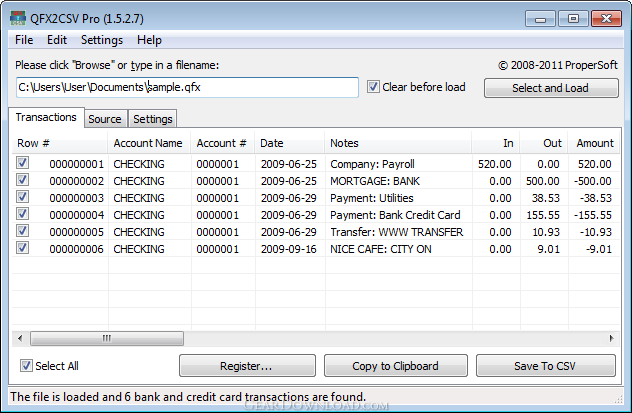
Task: Select the 'Payment: Utilities' notes cell
Action: [372, 198]
